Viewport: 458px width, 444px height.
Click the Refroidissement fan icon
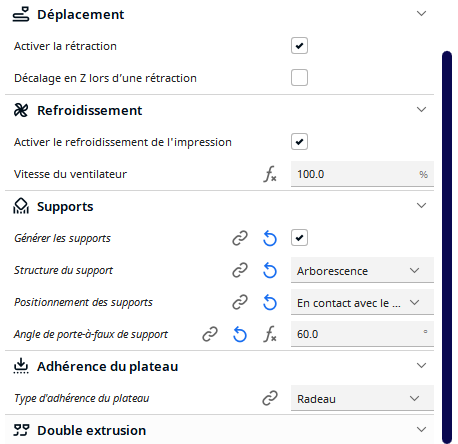point(21,110)
